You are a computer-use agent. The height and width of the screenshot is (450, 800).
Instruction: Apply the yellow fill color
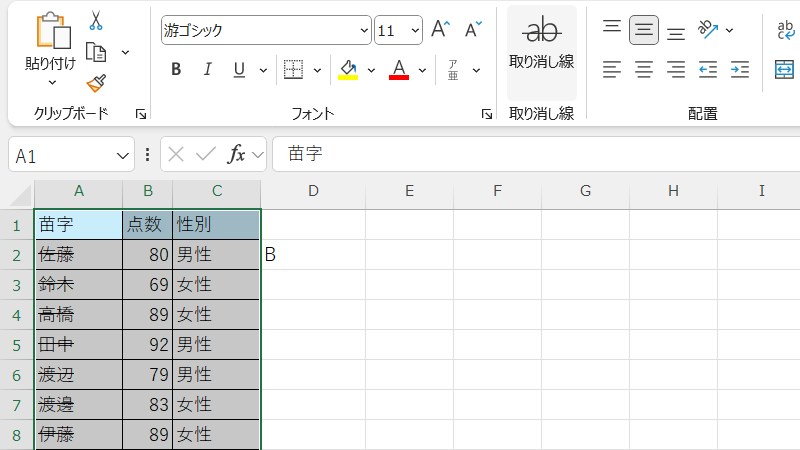(x=348, y=69)
